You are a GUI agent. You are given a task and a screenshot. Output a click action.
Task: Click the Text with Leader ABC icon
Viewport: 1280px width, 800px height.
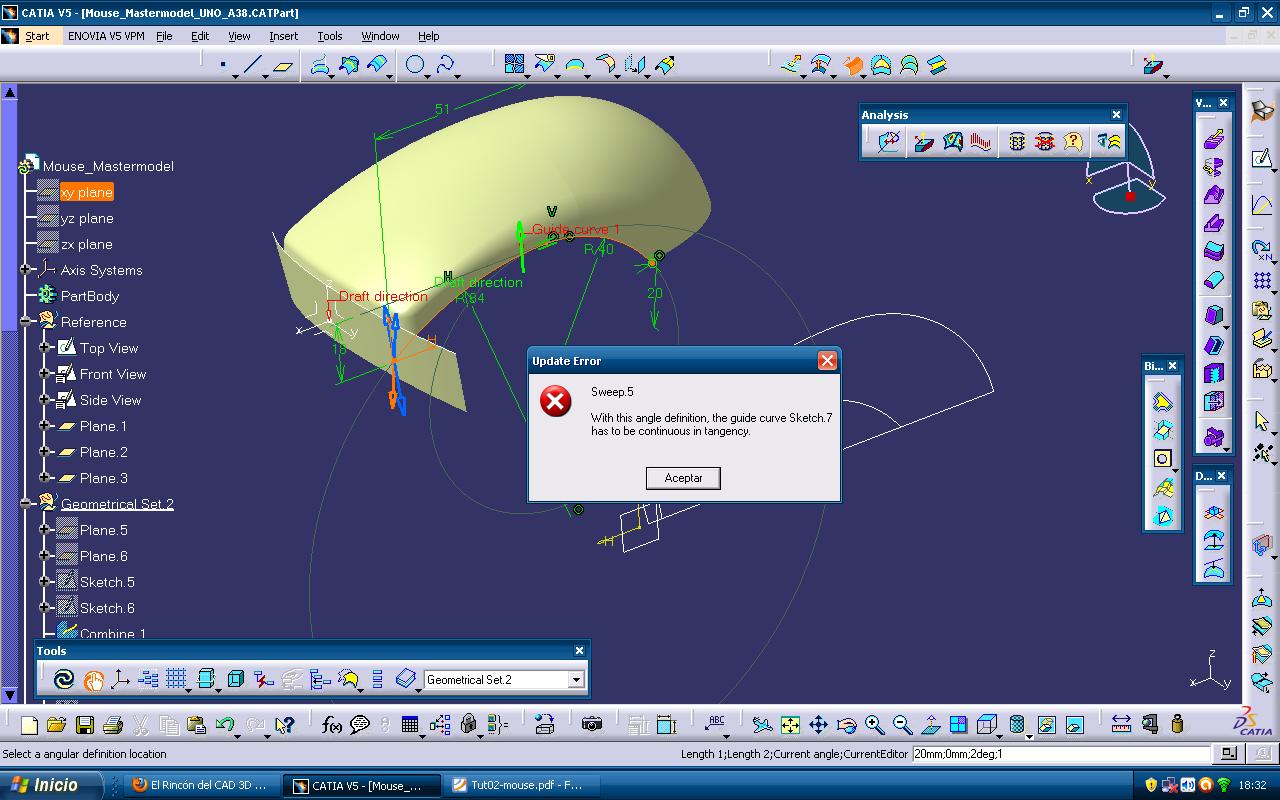pyautogui.click(x=715, y=725)
